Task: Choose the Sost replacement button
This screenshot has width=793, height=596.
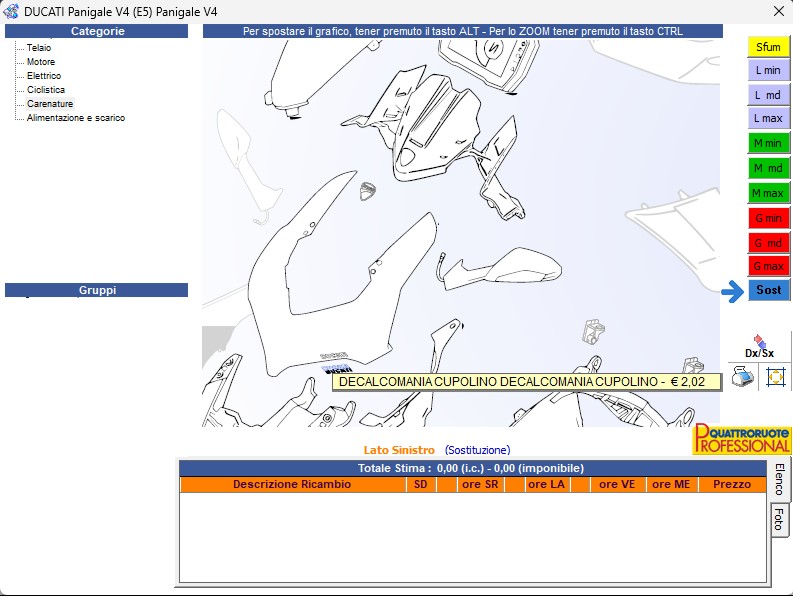Action: point(768,290)
